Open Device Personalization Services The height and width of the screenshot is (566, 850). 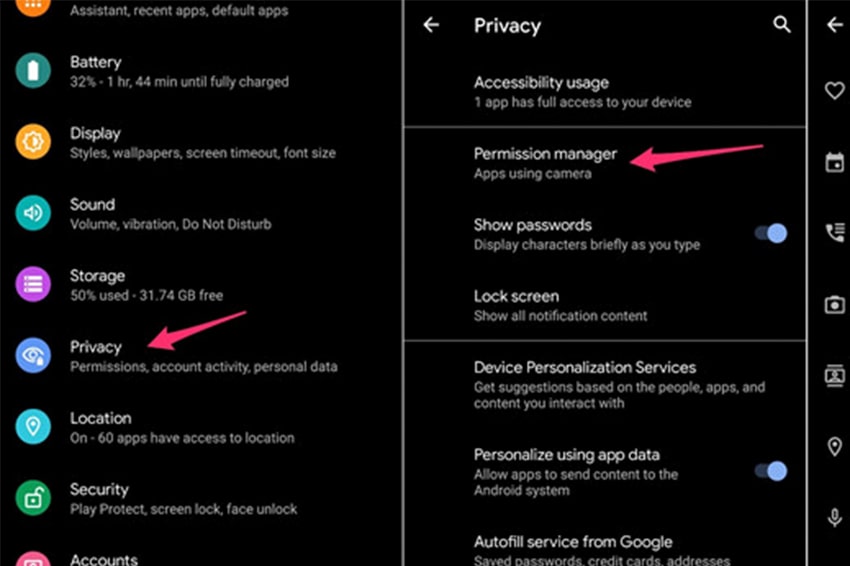point(605,385)
